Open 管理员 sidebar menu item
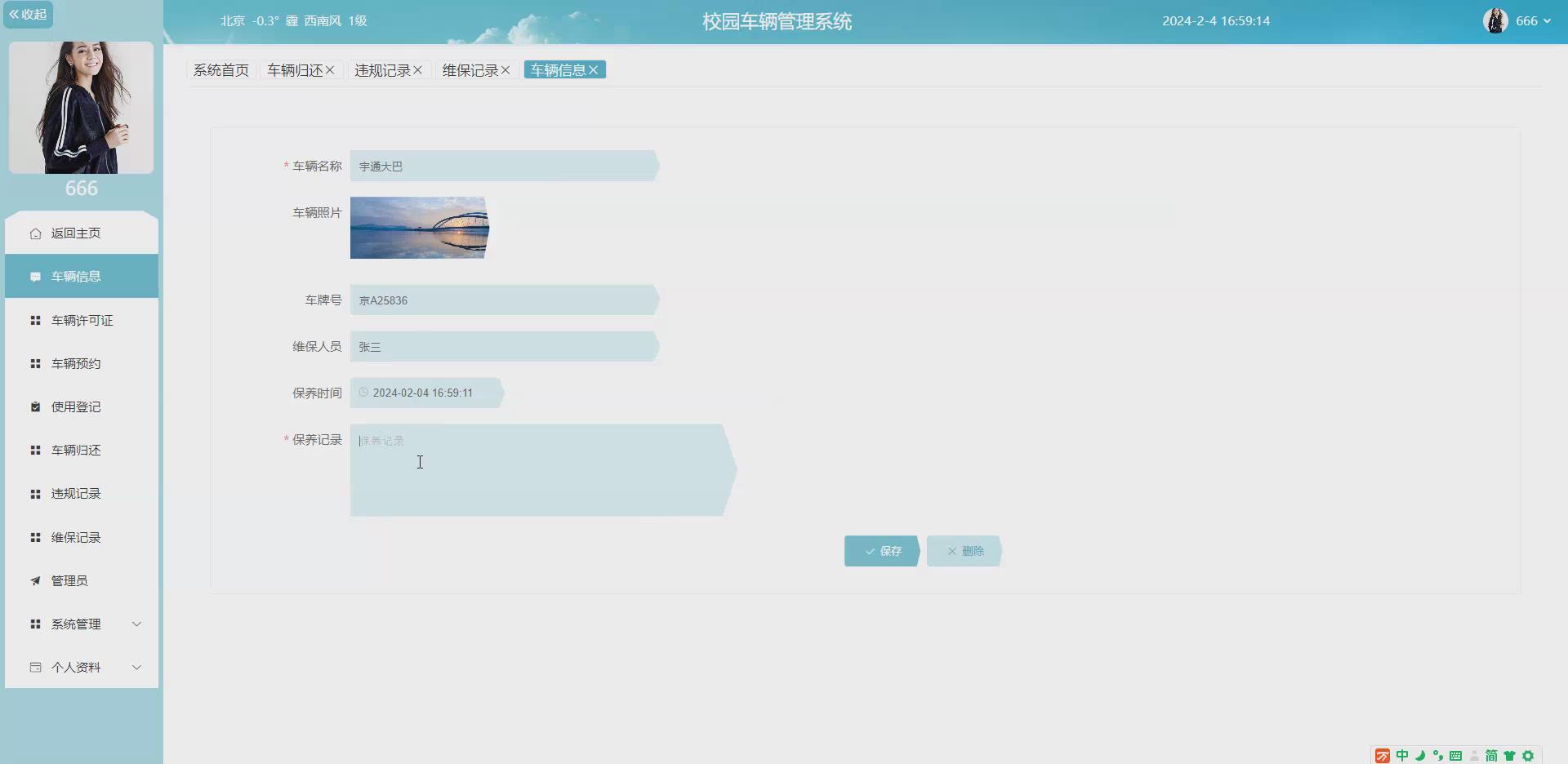The image size is (1568, 764). 82,581
